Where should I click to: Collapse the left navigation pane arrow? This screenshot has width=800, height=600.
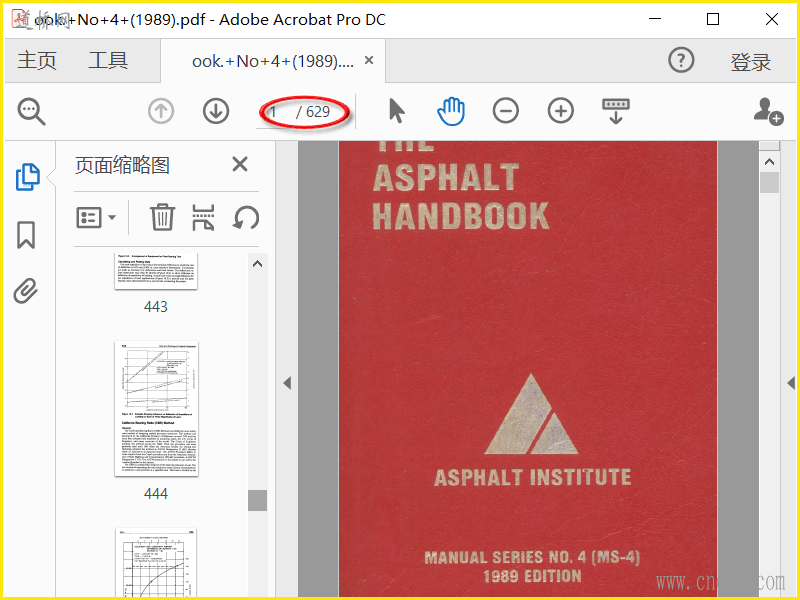pyautogui.click(x=287, y=383)
